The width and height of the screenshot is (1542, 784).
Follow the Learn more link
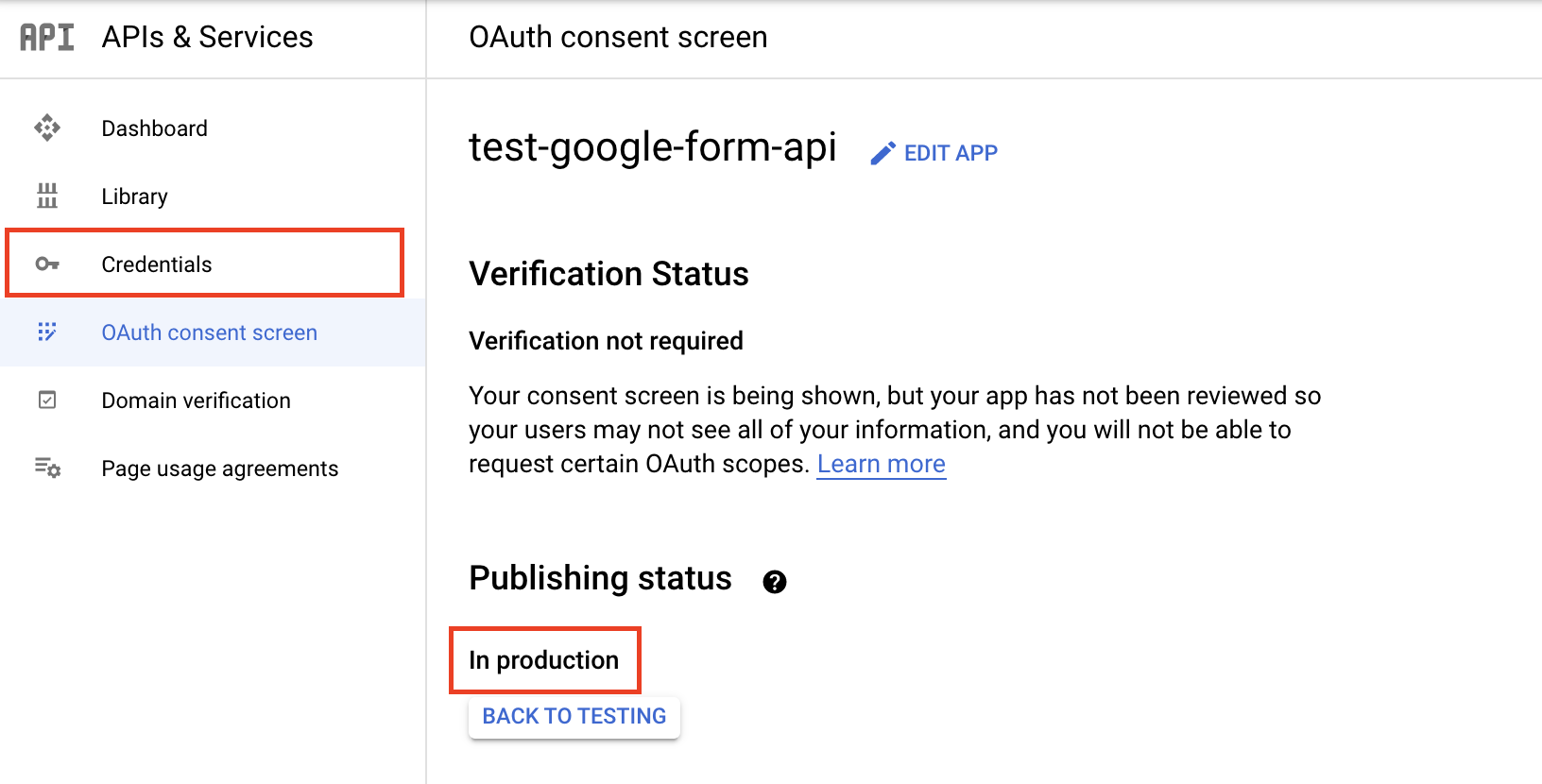882,464
